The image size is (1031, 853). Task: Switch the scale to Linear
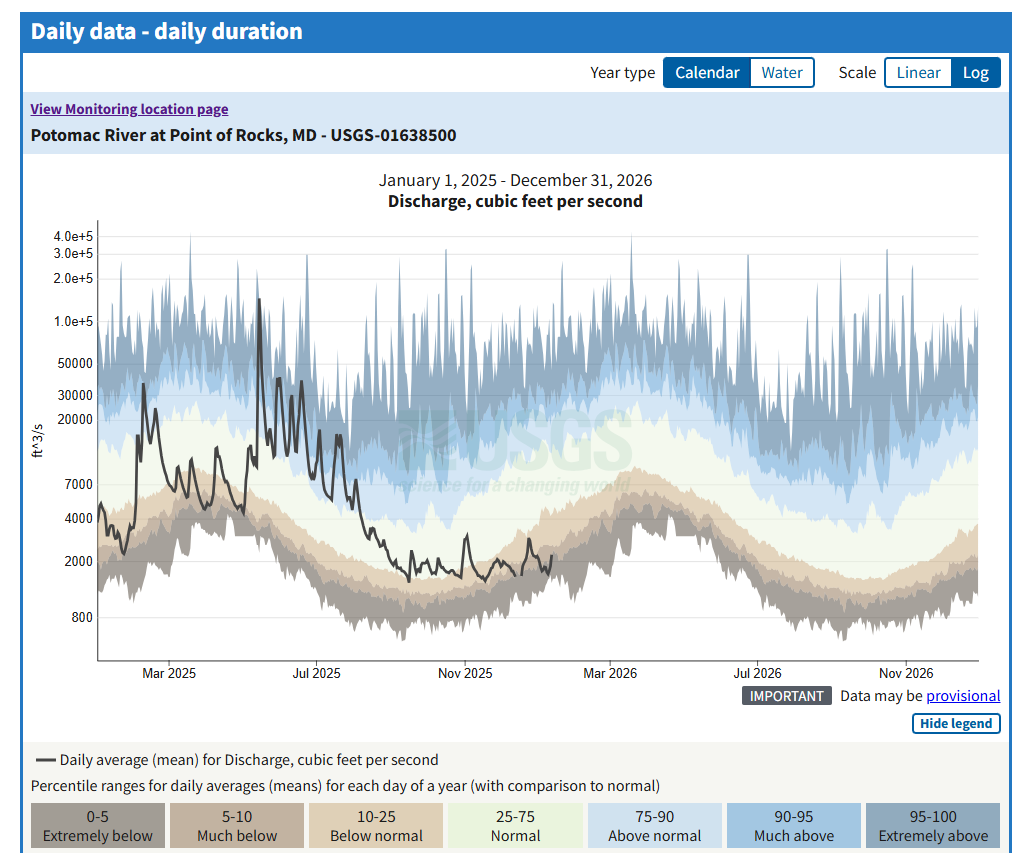pyautogui.click(x=918, y=72)
